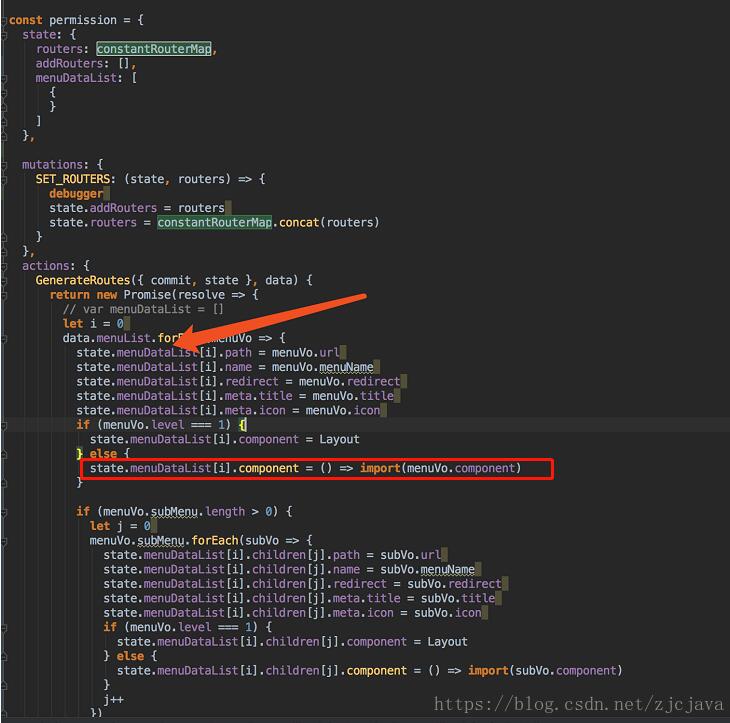Screen dimensions: 730x723
Task: Click 'menuVo.title' in the meta.title line
Action: pos(353,396)
